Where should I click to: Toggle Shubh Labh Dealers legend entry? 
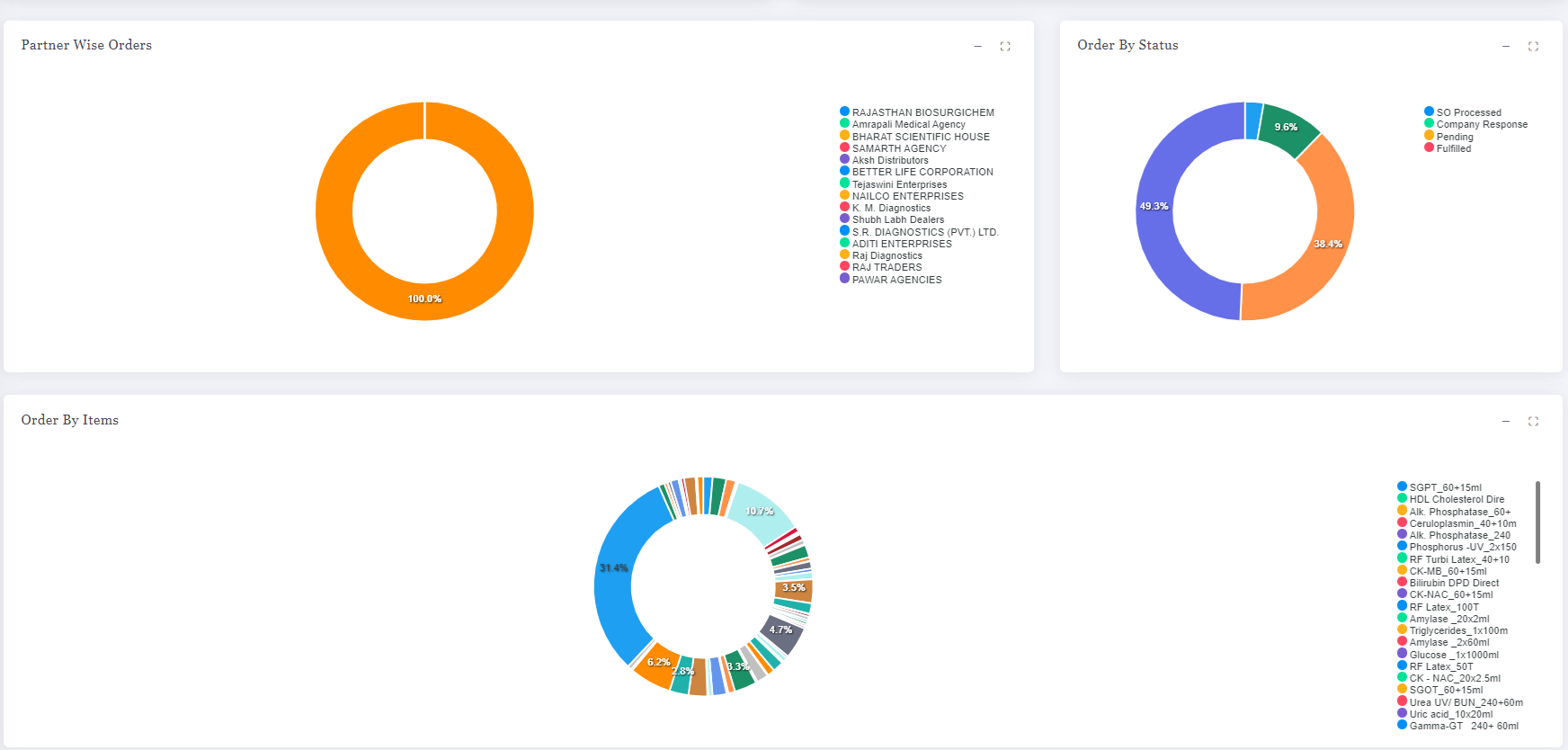click(892, 219)
